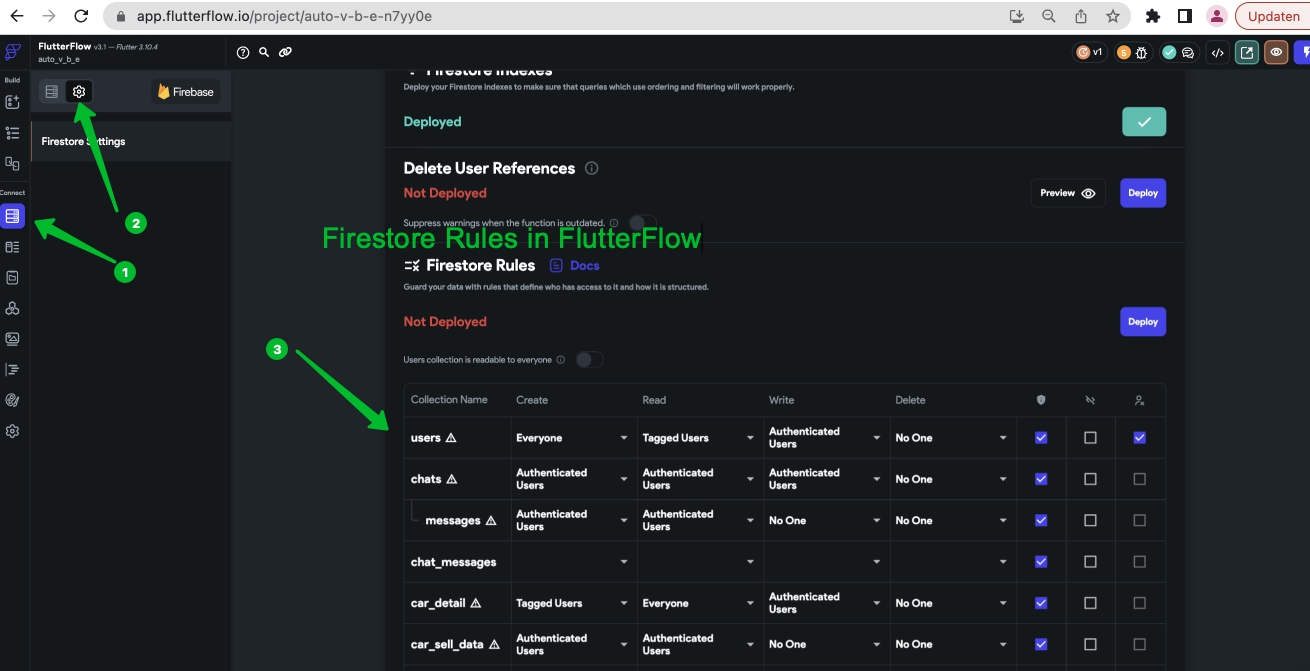The image size is (1310, 671).
Task: Preview the Delete User References function
Action: click(1068, 193)
